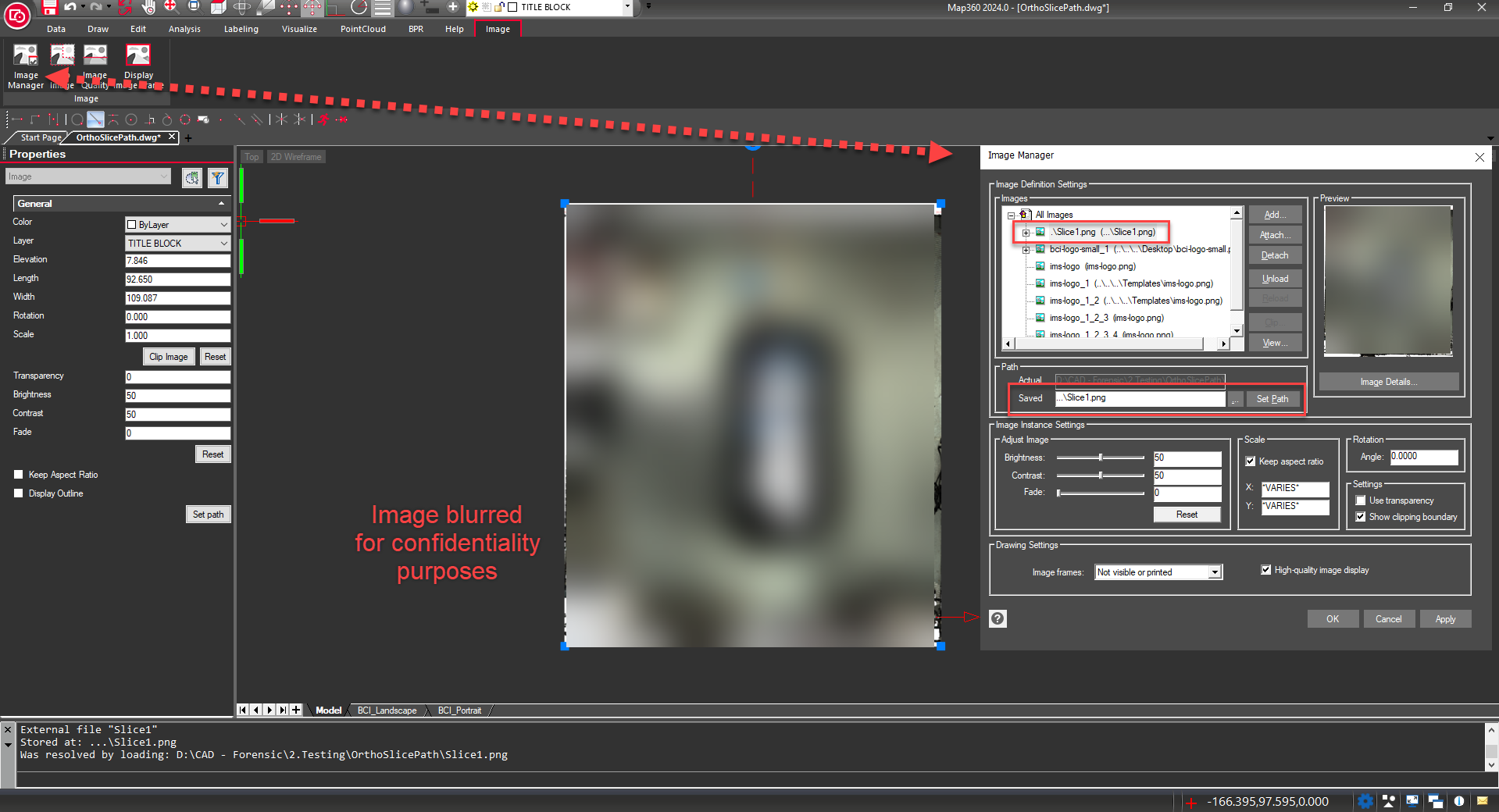
Task: Click the Attach... button
Action: pos(1275,235)
